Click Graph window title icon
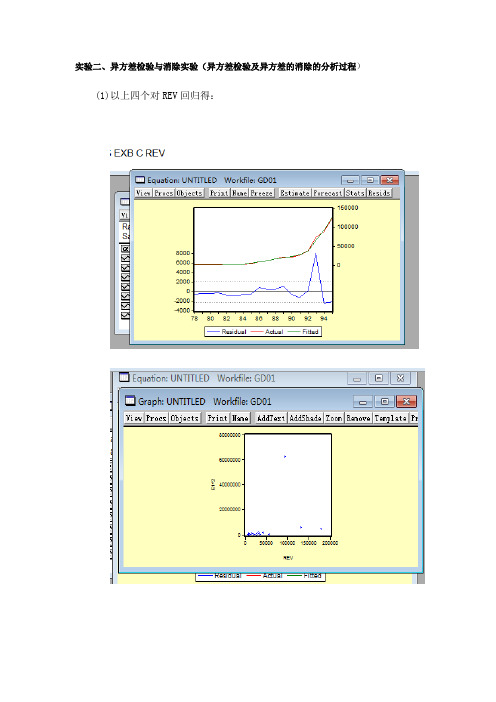The height and width of the screenshot is (702, 496). pyautogui.click(x=130, y=401)
